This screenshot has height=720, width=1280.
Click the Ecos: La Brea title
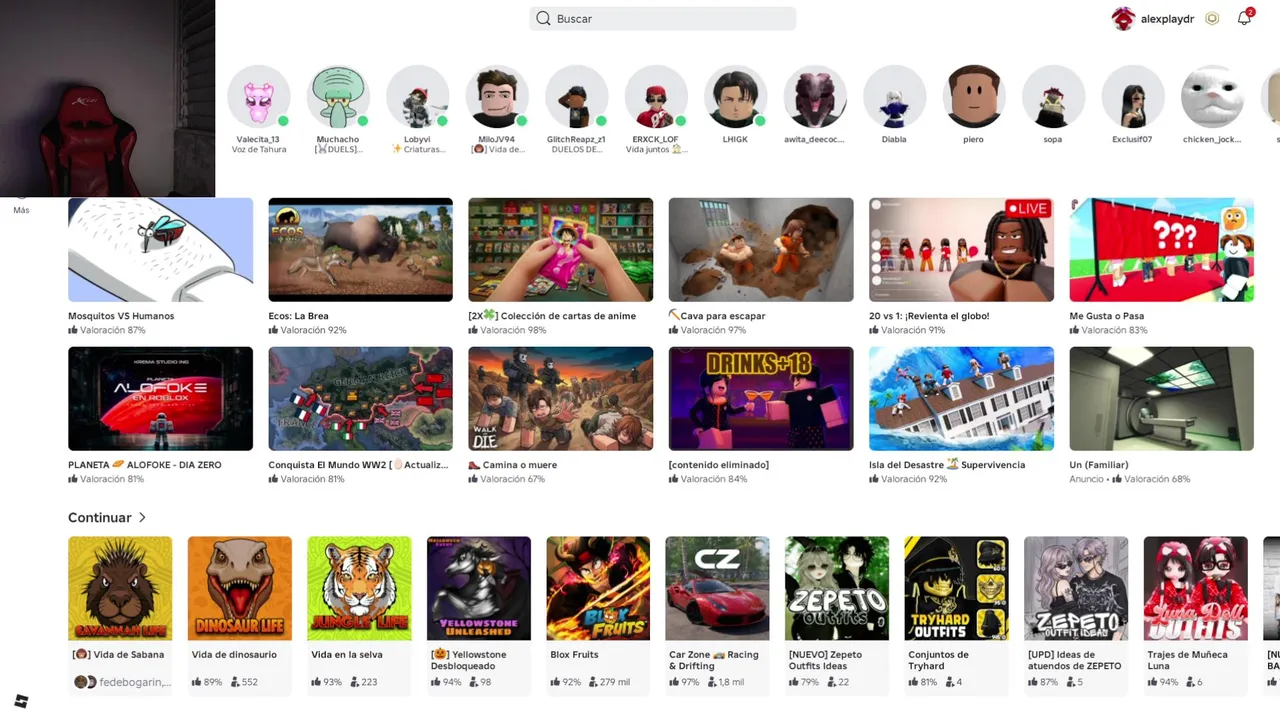point(298,316)
